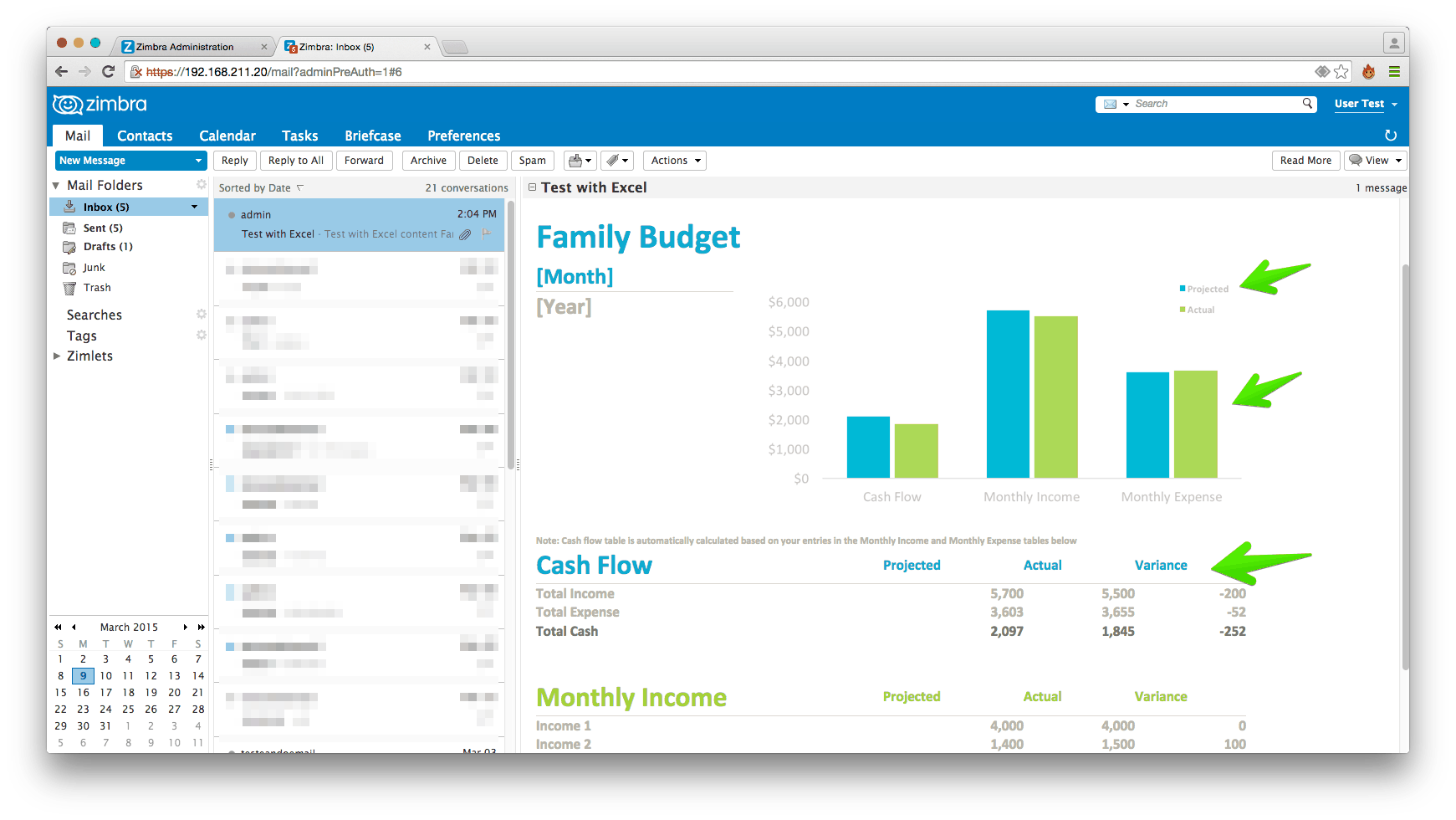
Task: Collapse the Test with Excel conversation header
Action: tap(532, 187)
